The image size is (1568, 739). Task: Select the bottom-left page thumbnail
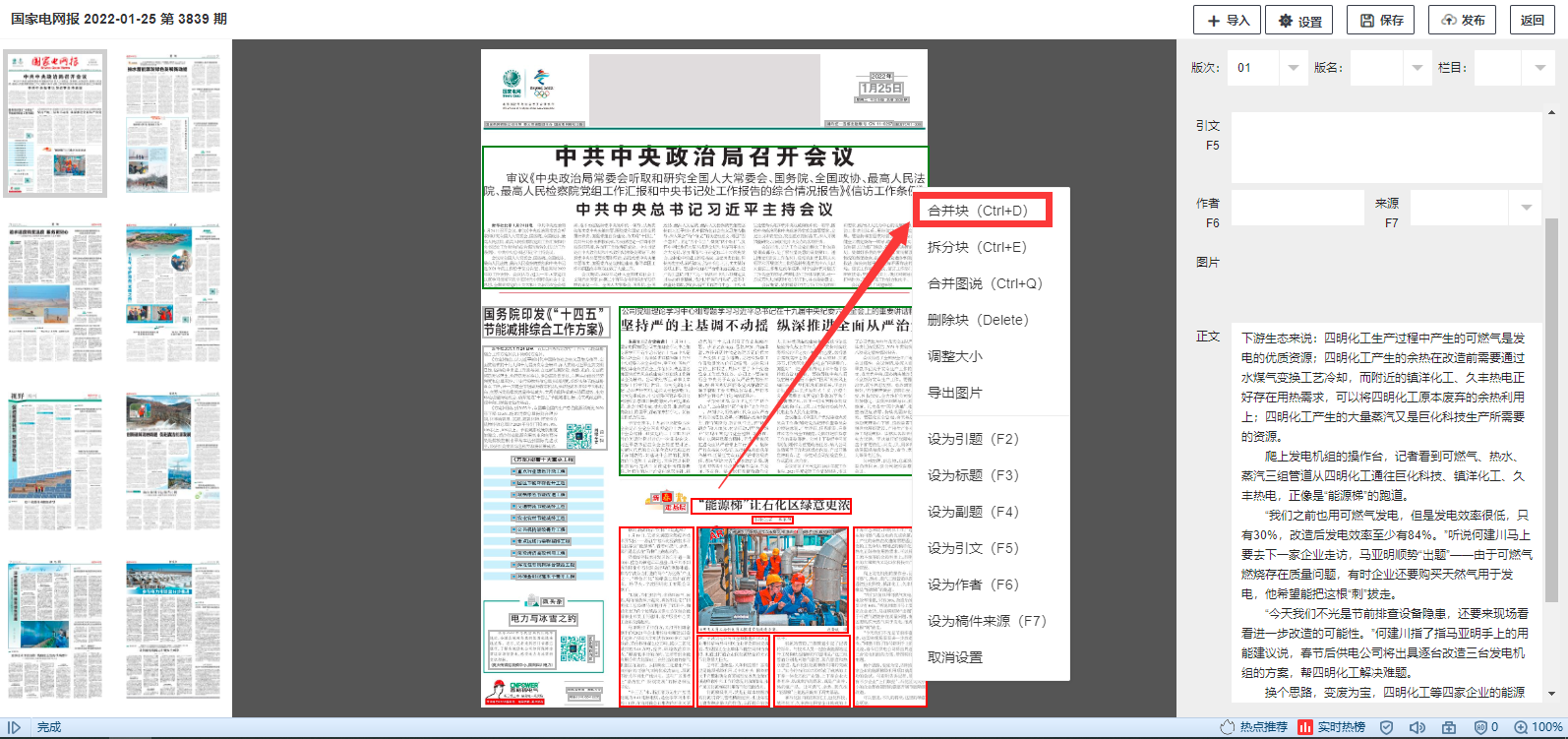click(x=55, y=632)
